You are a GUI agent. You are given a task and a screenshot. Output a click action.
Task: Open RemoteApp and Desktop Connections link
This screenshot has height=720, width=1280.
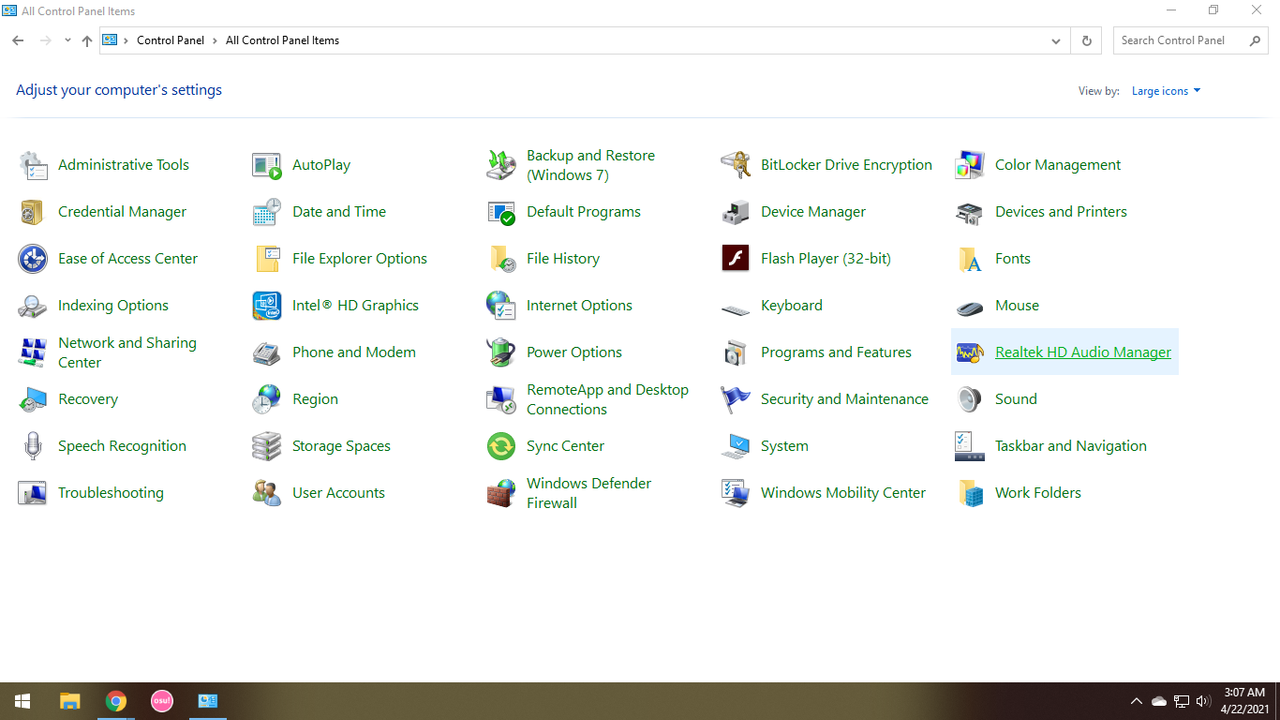coord(608,399)
